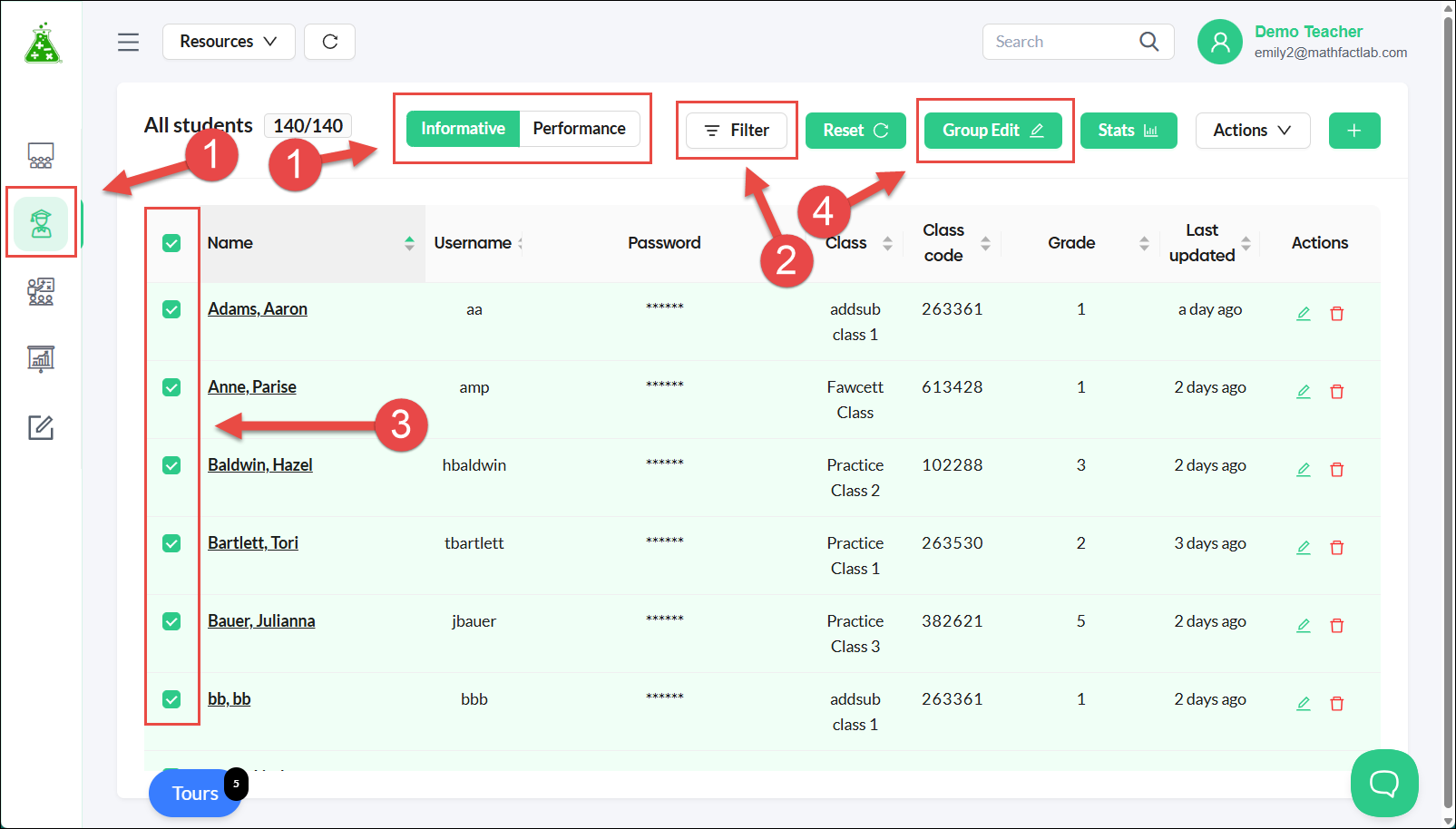
Task: Open the chat support bubble
Action: (x=1384, y=783)
